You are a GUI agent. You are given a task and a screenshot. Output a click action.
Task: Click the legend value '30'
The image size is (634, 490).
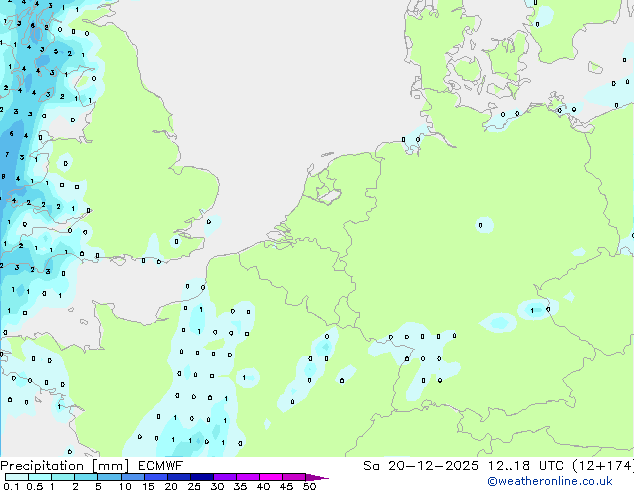(x=217, y=486)
